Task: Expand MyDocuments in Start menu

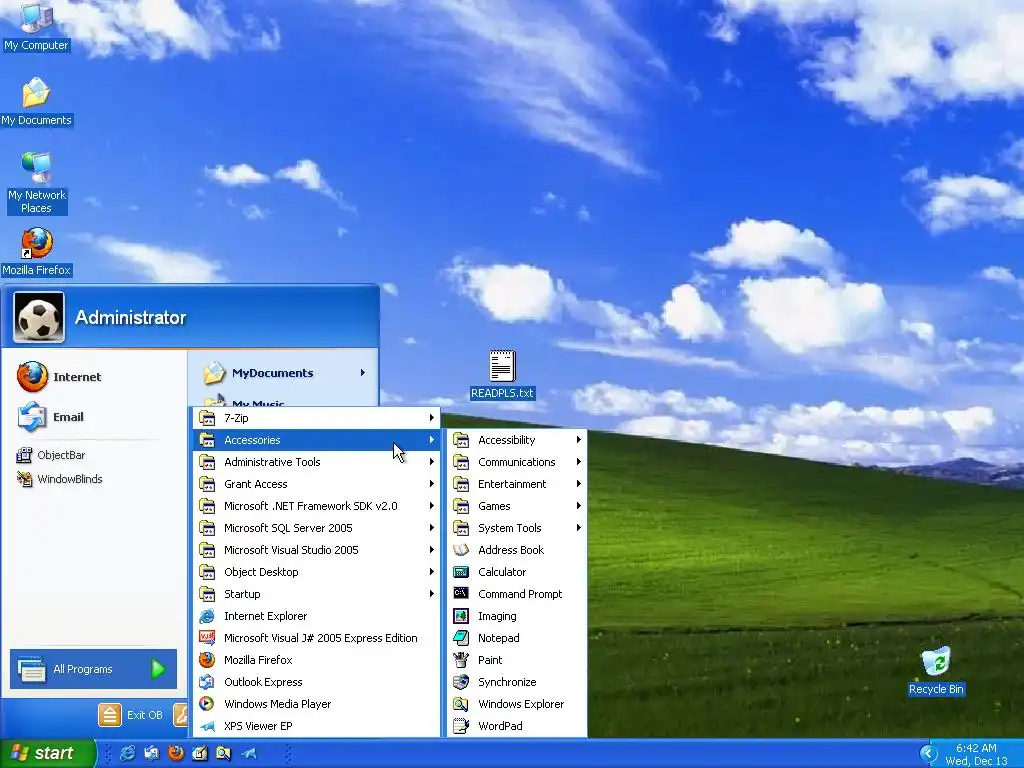Action: pyautogui.click(x=284, y=373)
